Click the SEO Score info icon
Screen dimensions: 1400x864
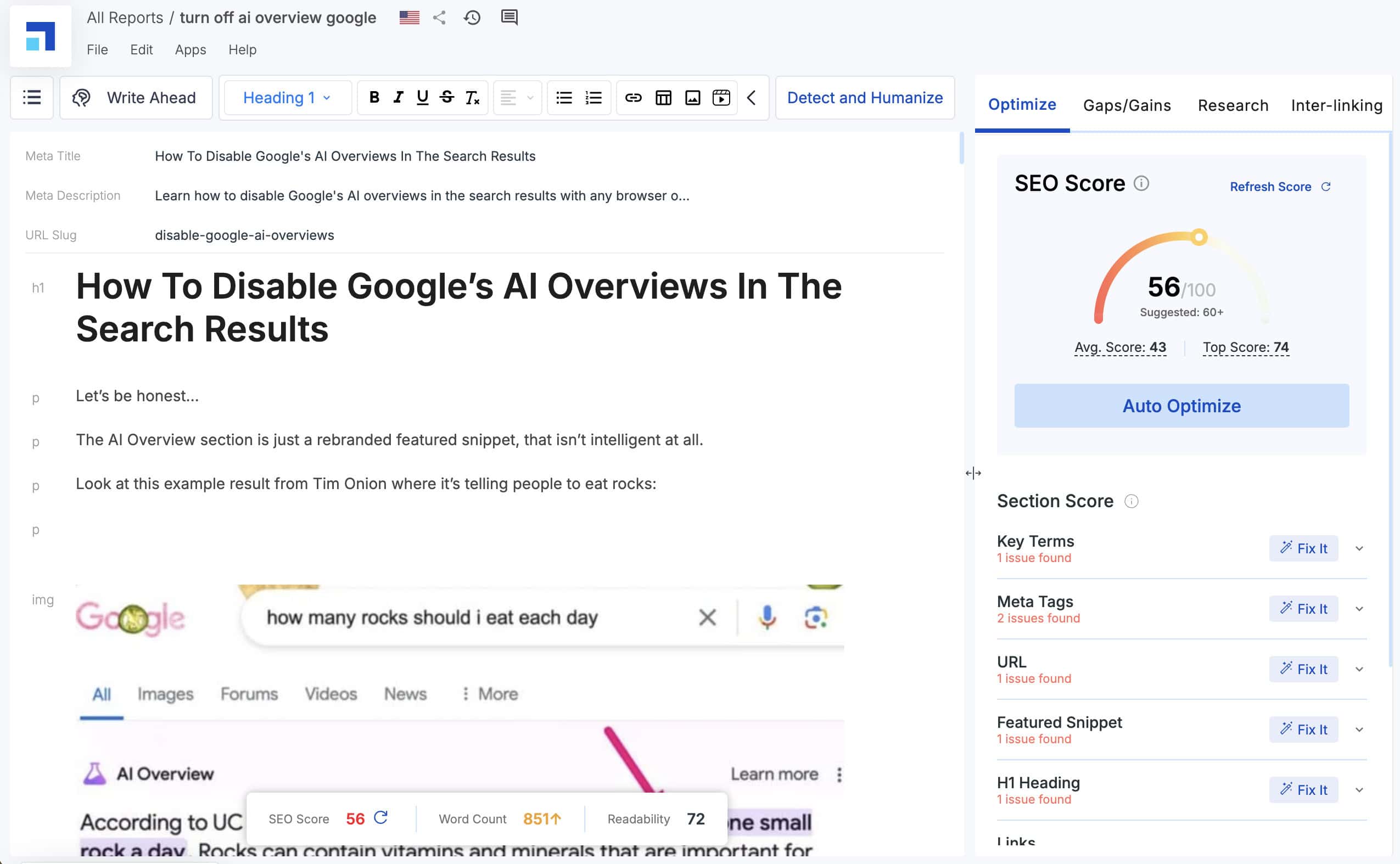pyautogui.click(x=1140, y=183)
